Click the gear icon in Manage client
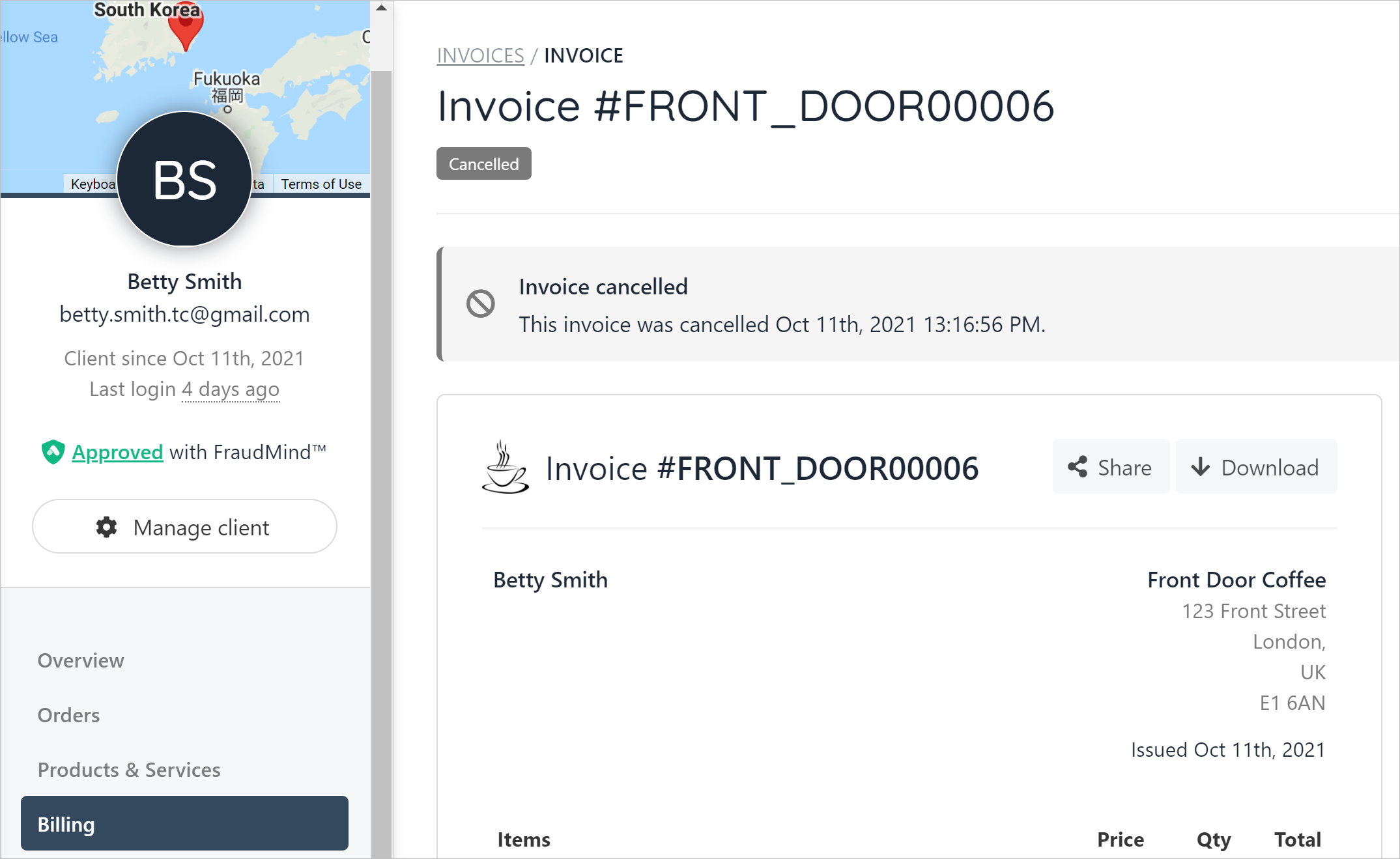1400x859 pixels. (107, 527)
